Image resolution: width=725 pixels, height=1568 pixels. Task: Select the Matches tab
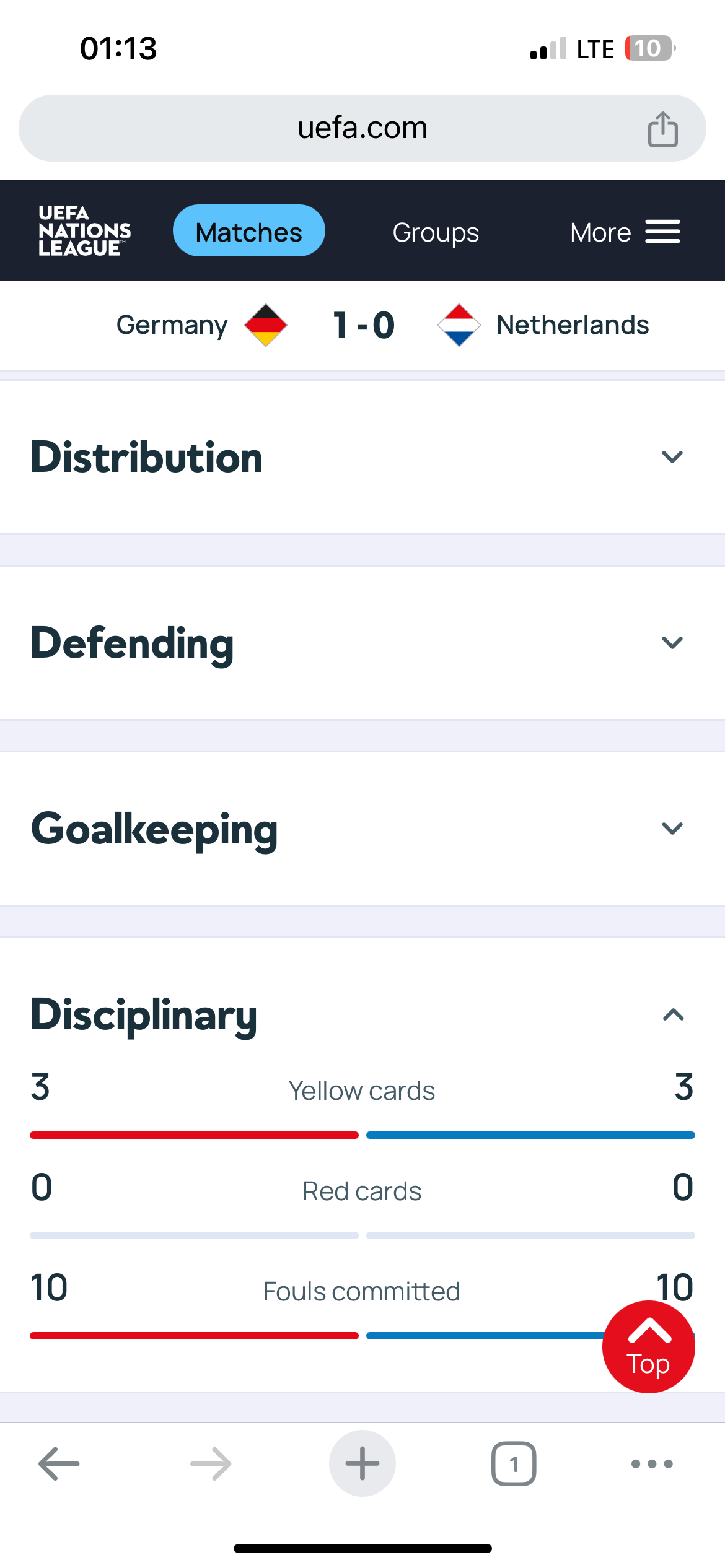(x=249, y=231)
